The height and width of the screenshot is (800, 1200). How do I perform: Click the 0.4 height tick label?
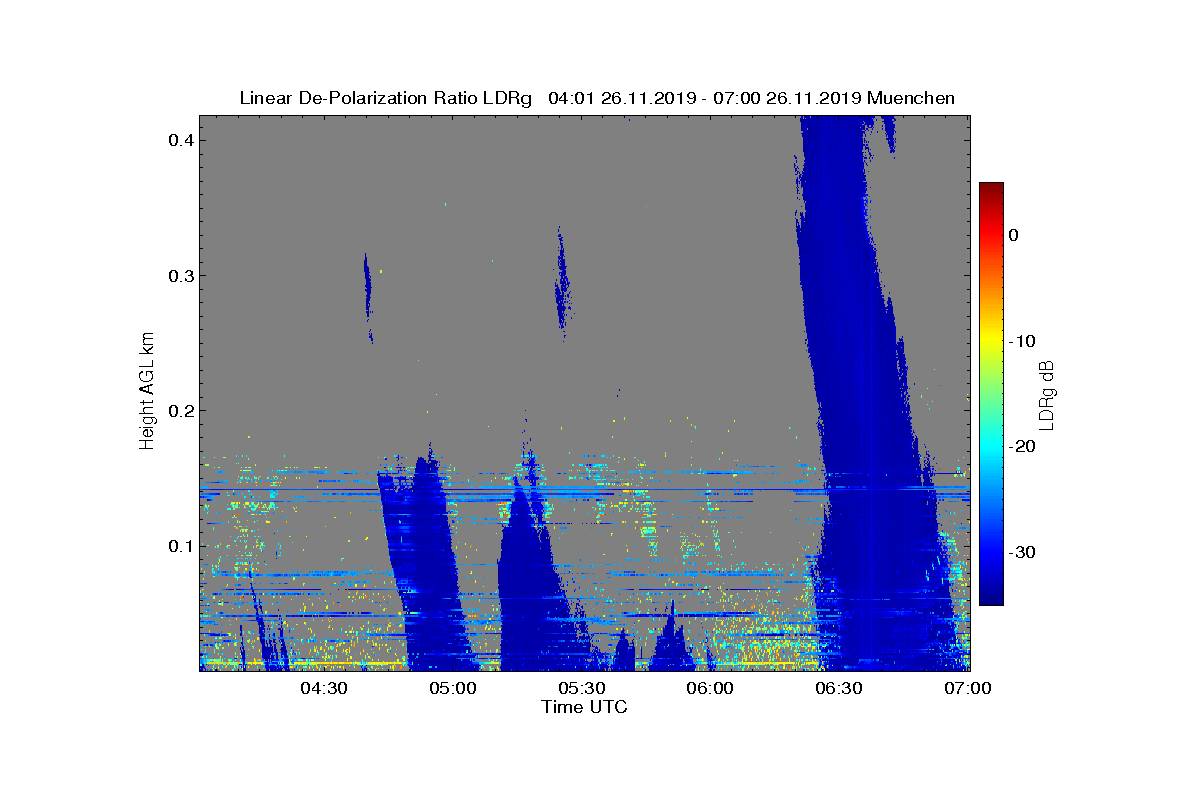point(179,140)
